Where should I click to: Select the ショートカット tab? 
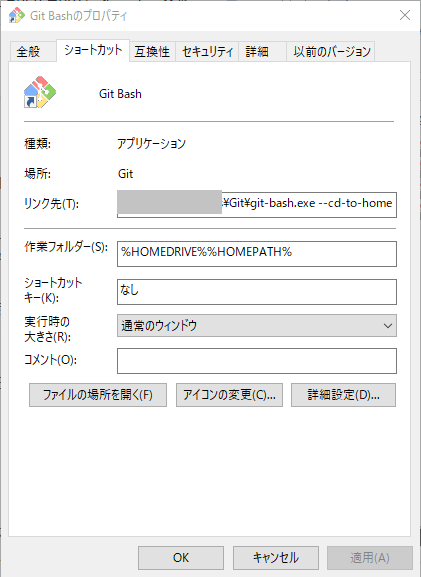(93, 50)
